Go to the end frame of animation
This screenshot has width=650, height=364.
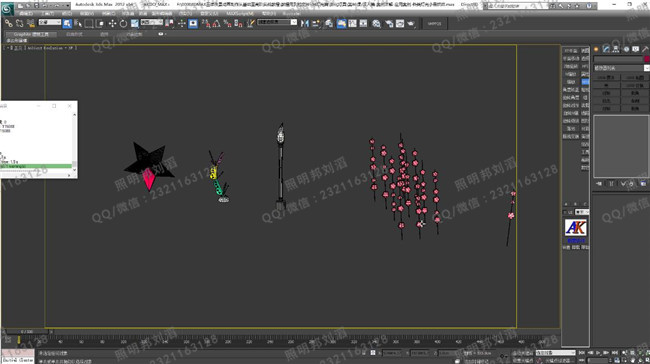pyautogui.click(x=615, y=353)
